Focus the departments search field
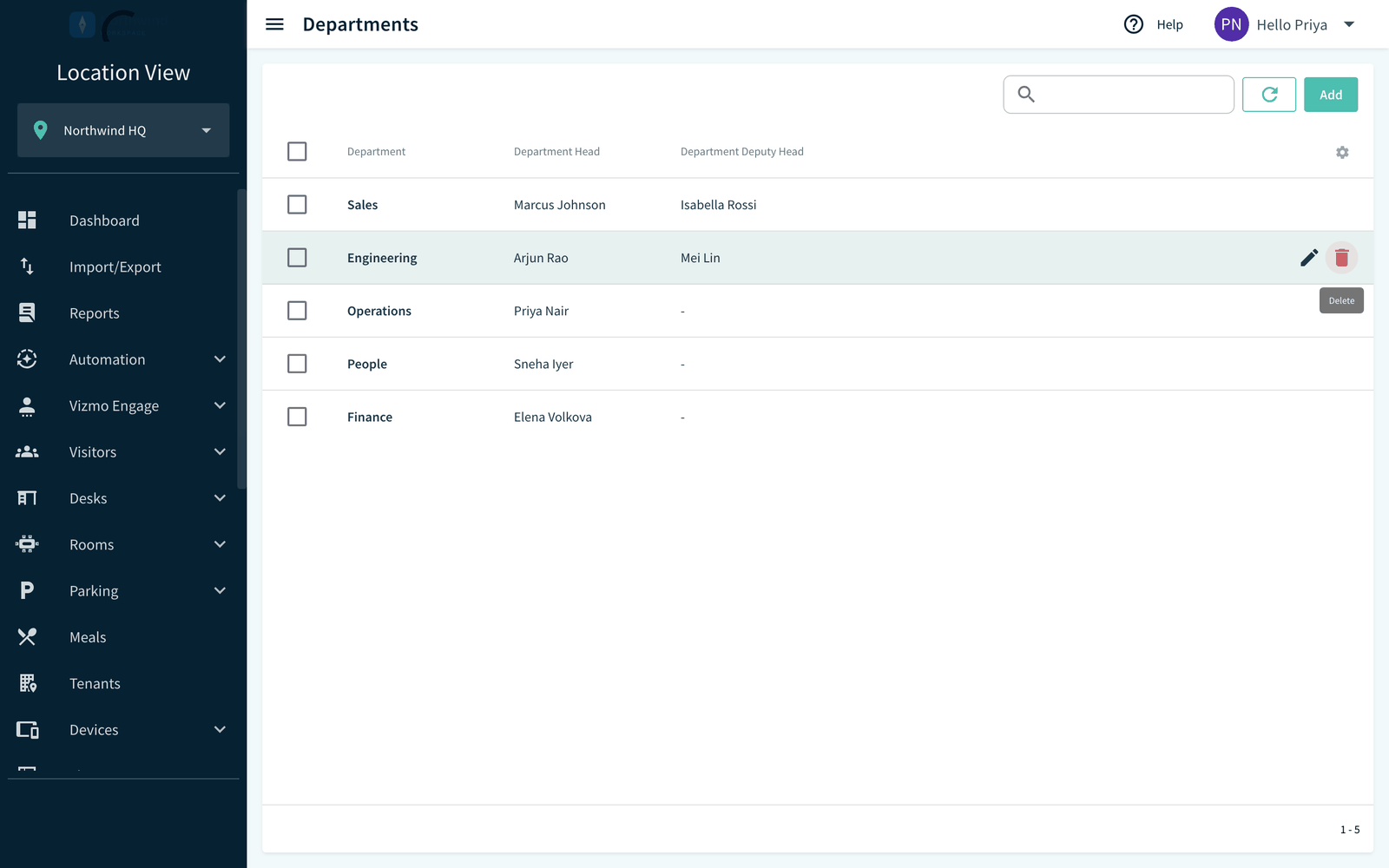 (x=1118, y=95)
